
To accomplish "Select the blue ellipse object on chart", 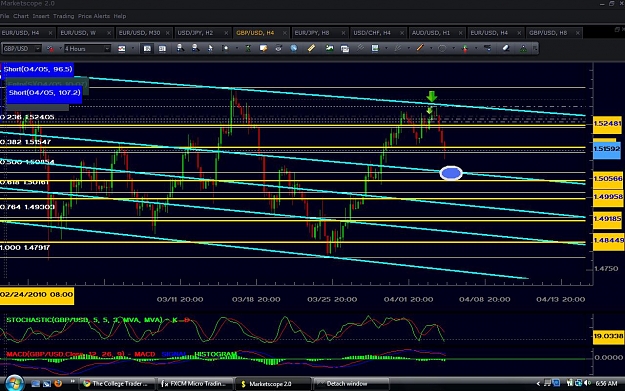I will click(451, 173).
